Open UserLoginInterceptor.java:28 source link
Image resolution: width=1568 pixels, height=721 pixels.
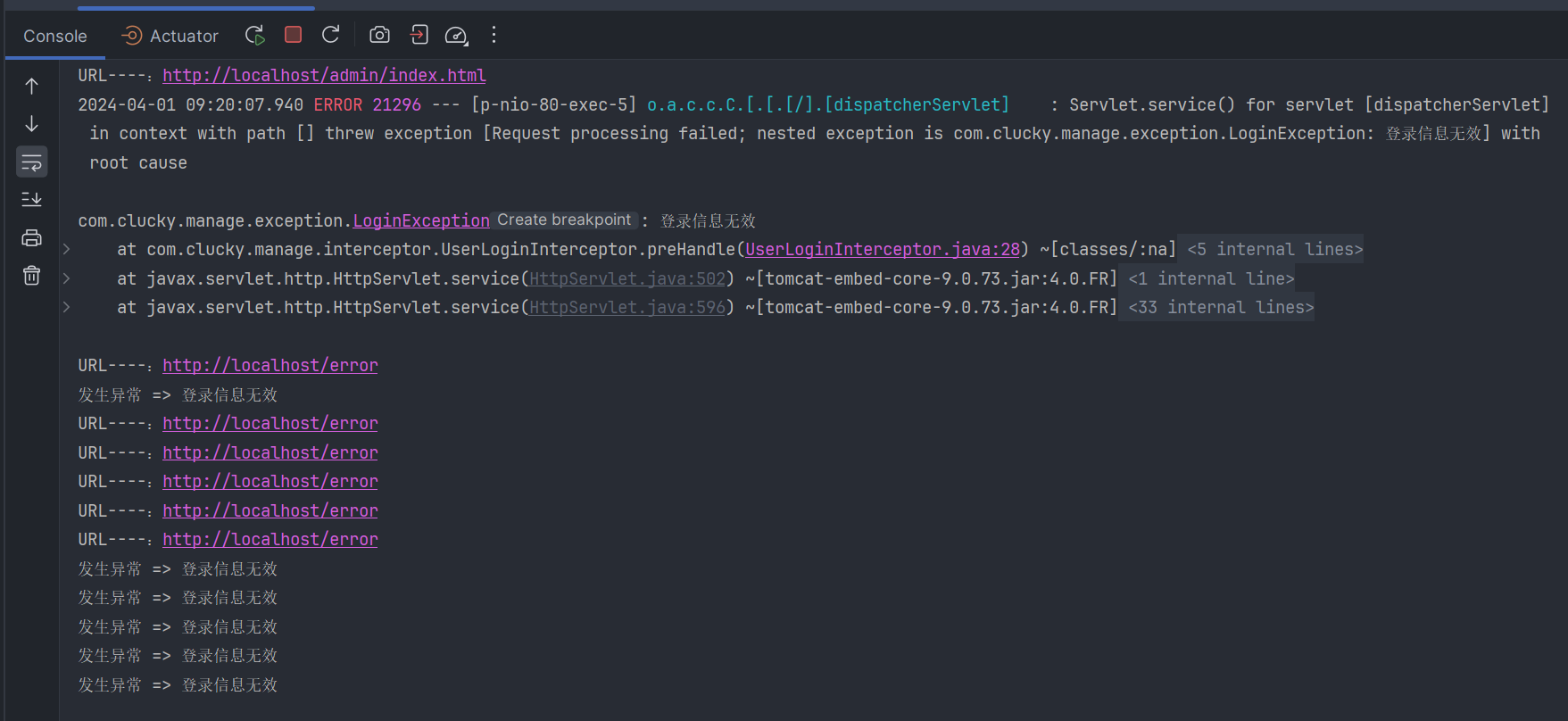click(x=883, y=250)
